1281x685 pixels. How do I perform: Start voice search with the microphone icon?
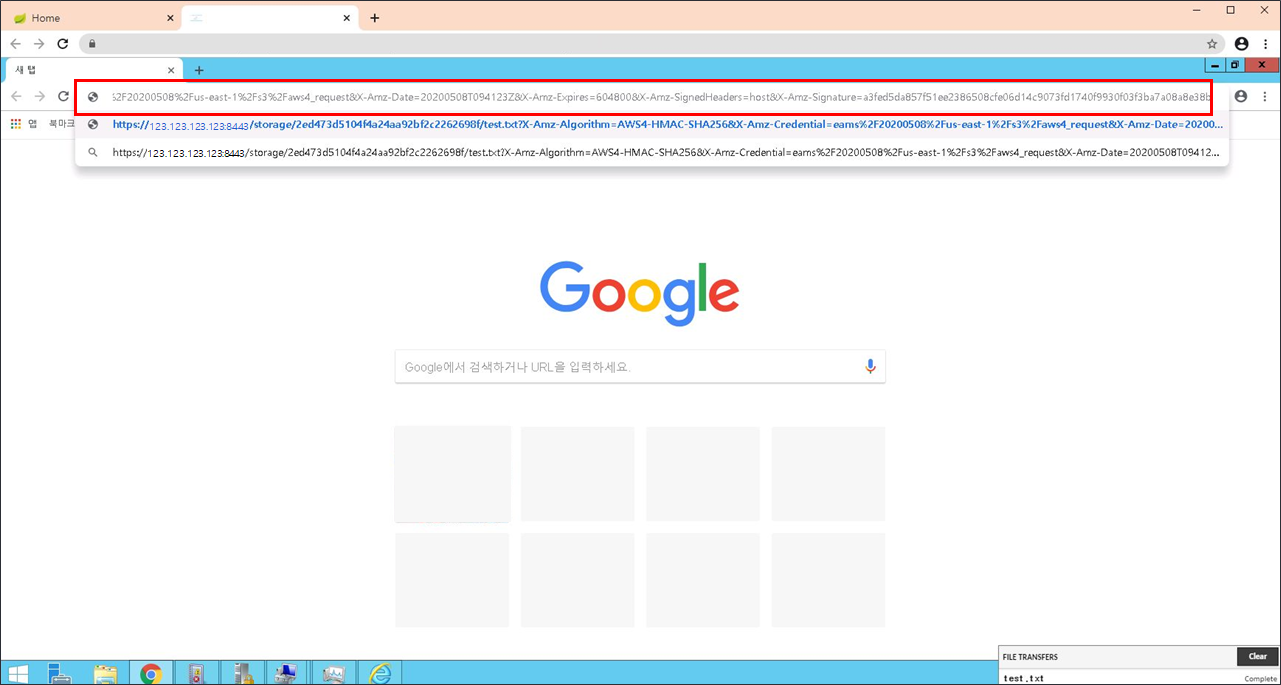[870, 367]
